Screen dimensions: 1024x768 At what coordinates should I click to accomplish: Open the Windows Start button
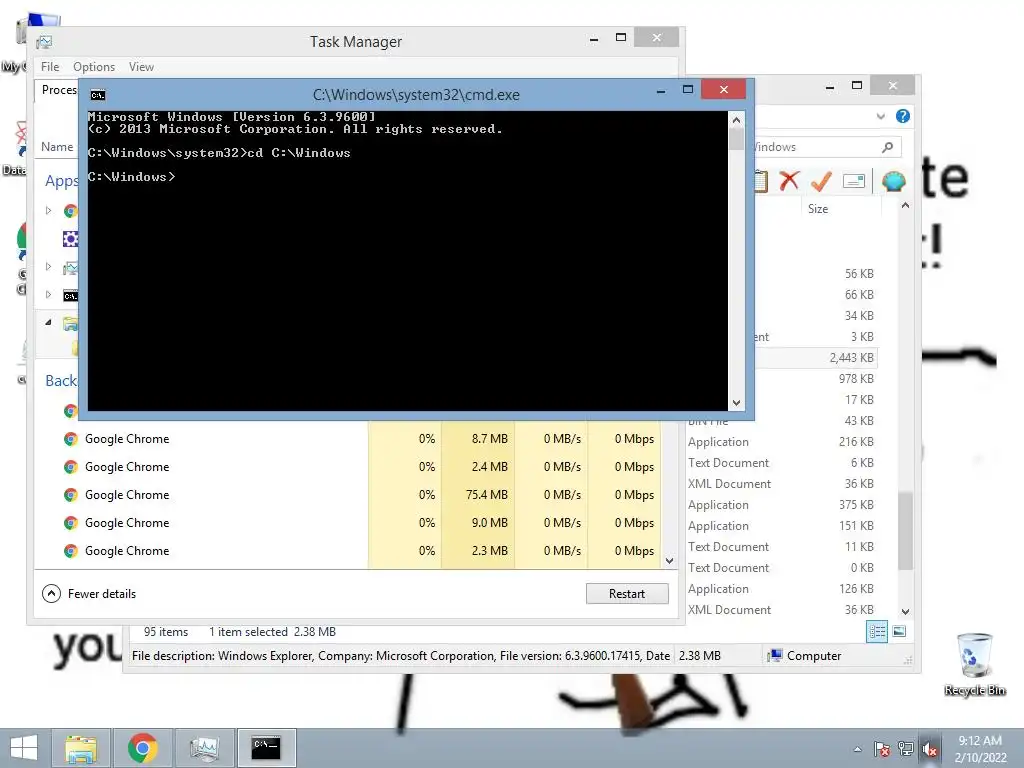pyautogui.click(x=24, y=748)
